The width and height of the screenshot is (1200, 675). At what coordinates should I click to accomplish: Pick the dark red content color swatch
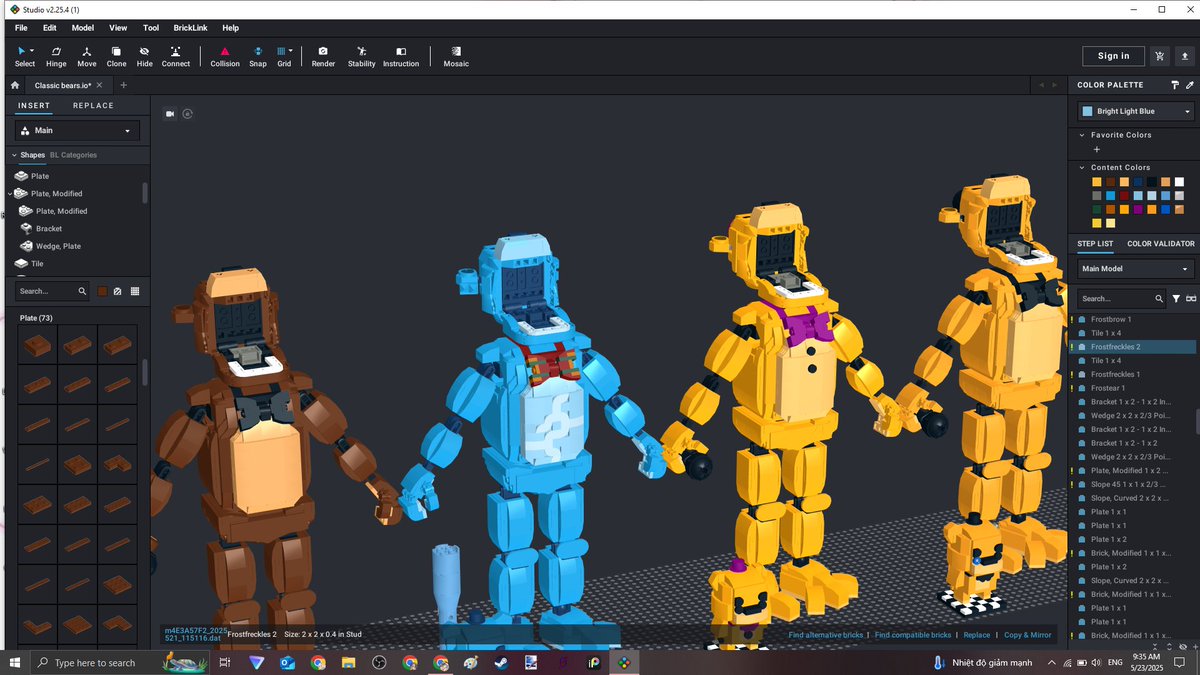(x=1124, y=196)
